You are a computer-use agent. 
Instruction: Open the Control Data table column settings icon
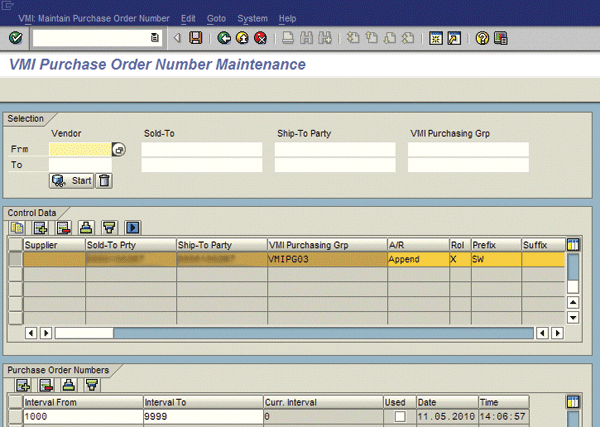point(573,244)
